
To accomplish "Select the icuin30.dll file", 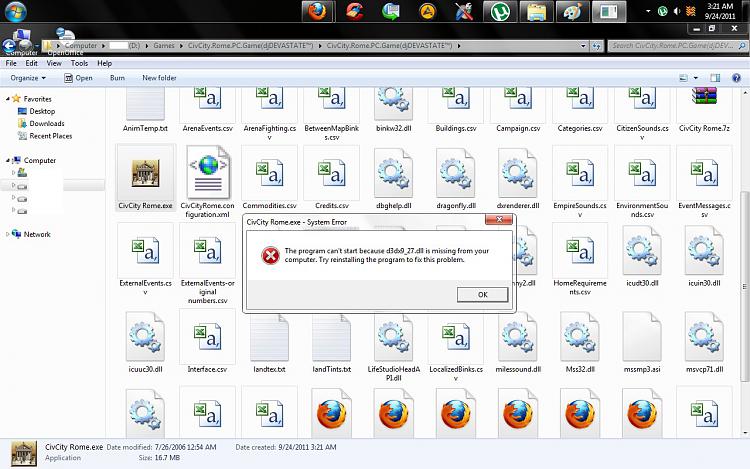I will click(x=704, y=256).
